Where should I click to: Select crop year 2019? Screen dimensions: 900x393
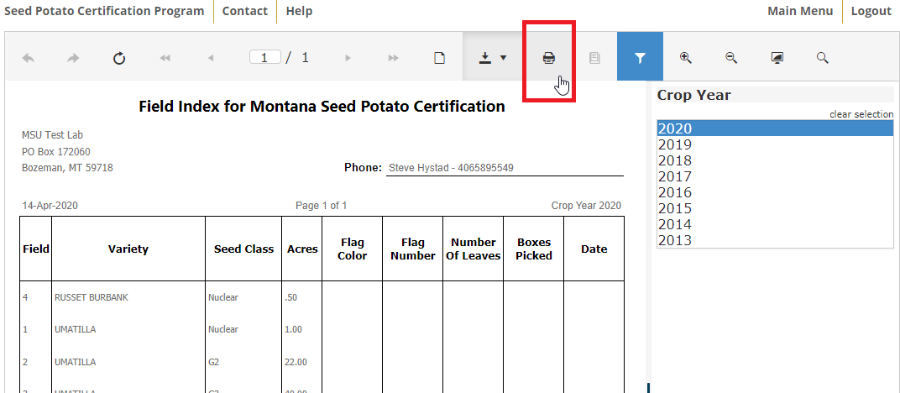click(775, 145)
